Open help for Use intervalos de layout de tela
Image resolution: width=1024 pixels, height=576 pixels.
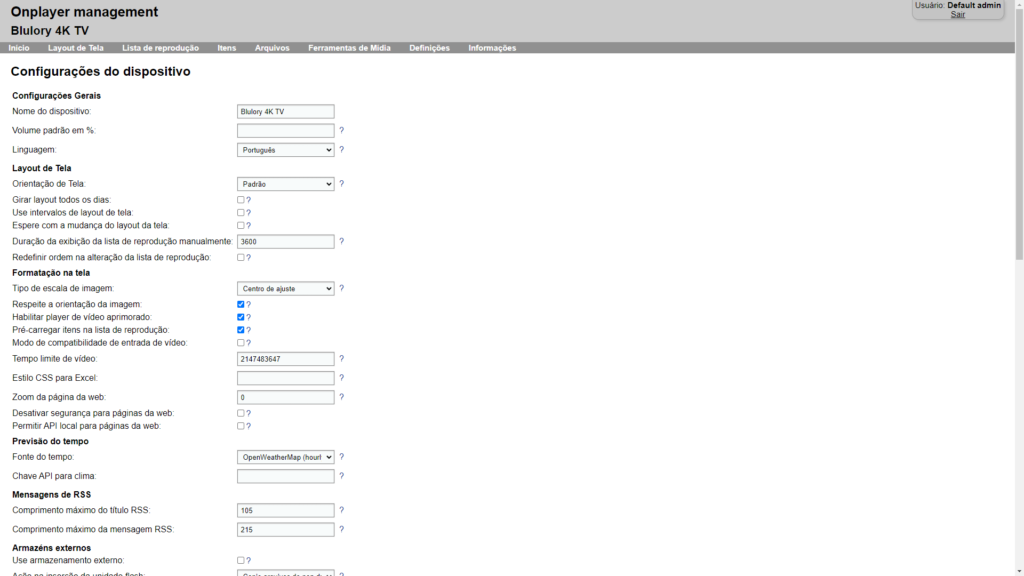coord(248,213)
